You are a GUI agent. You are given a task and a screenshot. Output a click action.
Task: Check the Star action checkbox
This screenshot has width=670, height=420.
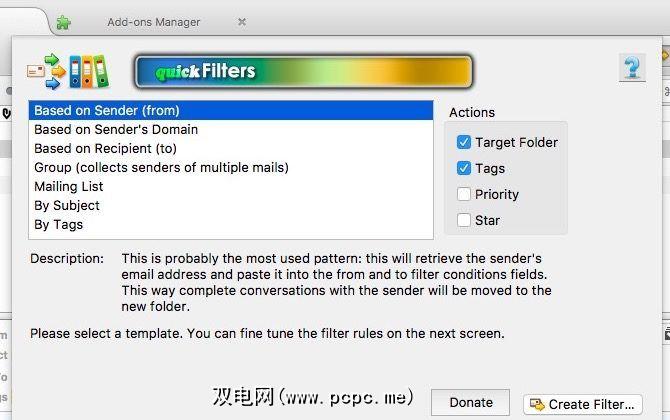464,220
